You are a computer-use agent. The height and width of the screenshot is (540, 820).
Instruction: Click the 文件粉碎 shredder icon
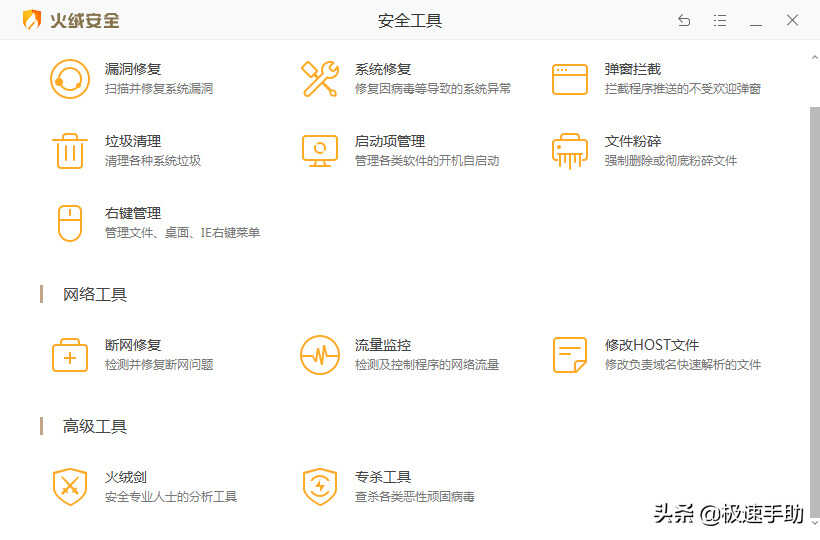pyautogui.click(x=570, y=151)
